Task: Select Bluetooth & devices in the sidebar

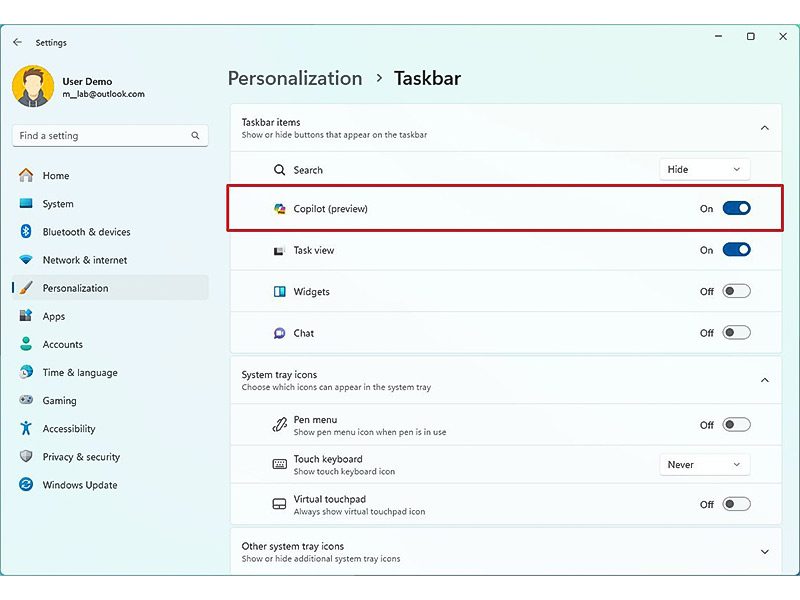Action: (x=87, y=232)
